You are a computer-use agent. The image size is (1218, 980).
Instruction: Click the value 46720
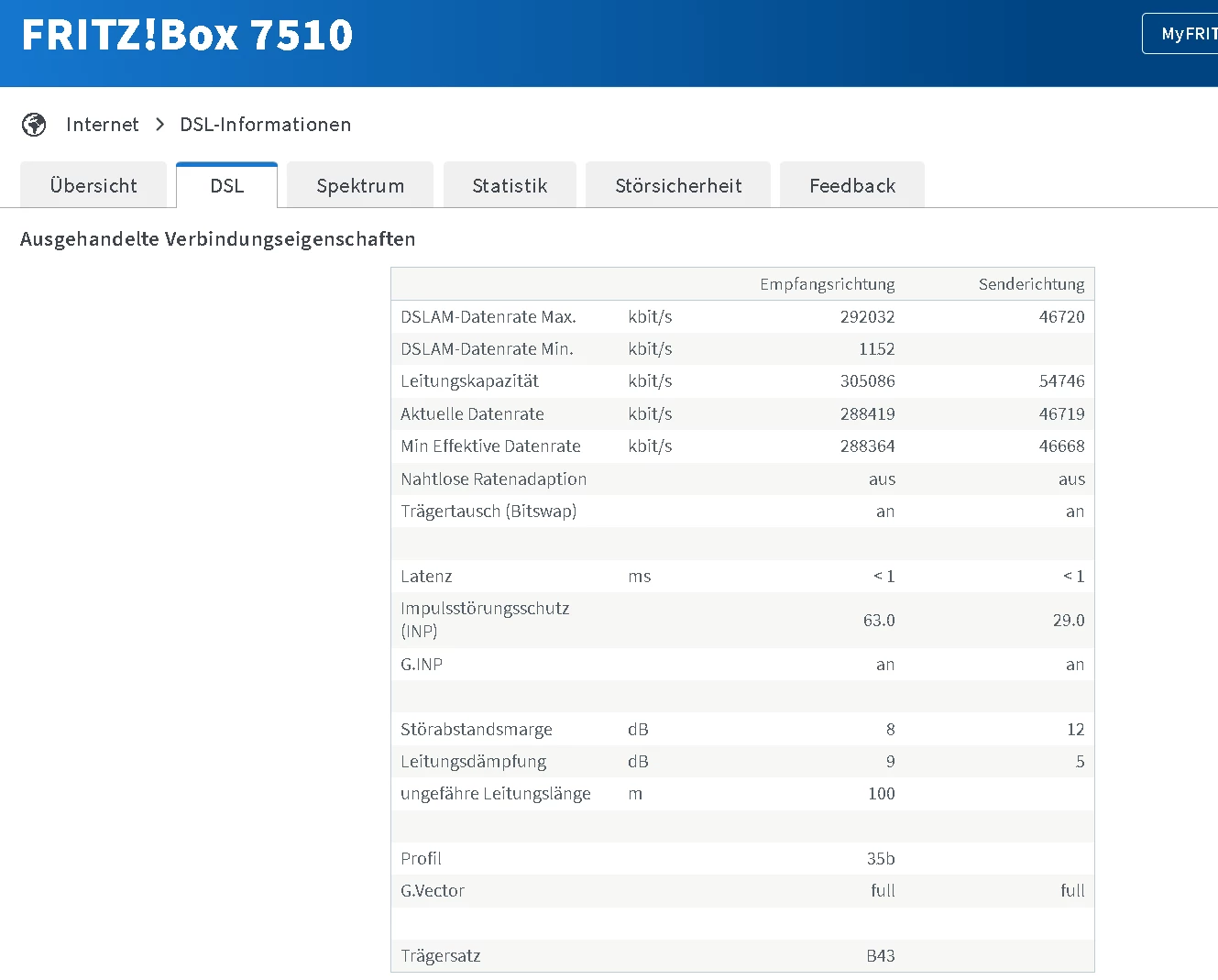[1062, 317]
